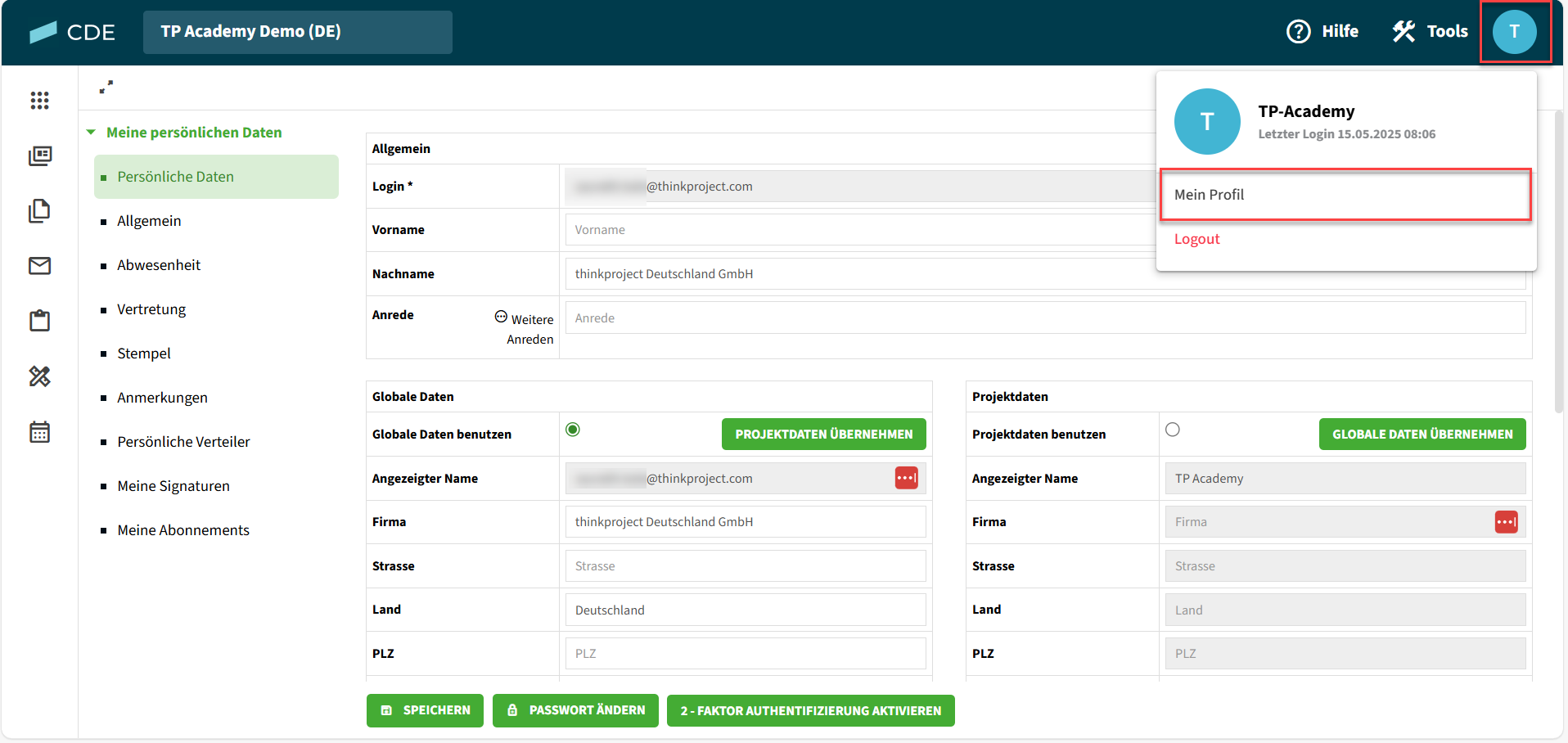
Task: Click Passwort ändern button
Action: (x=575, y=710)
